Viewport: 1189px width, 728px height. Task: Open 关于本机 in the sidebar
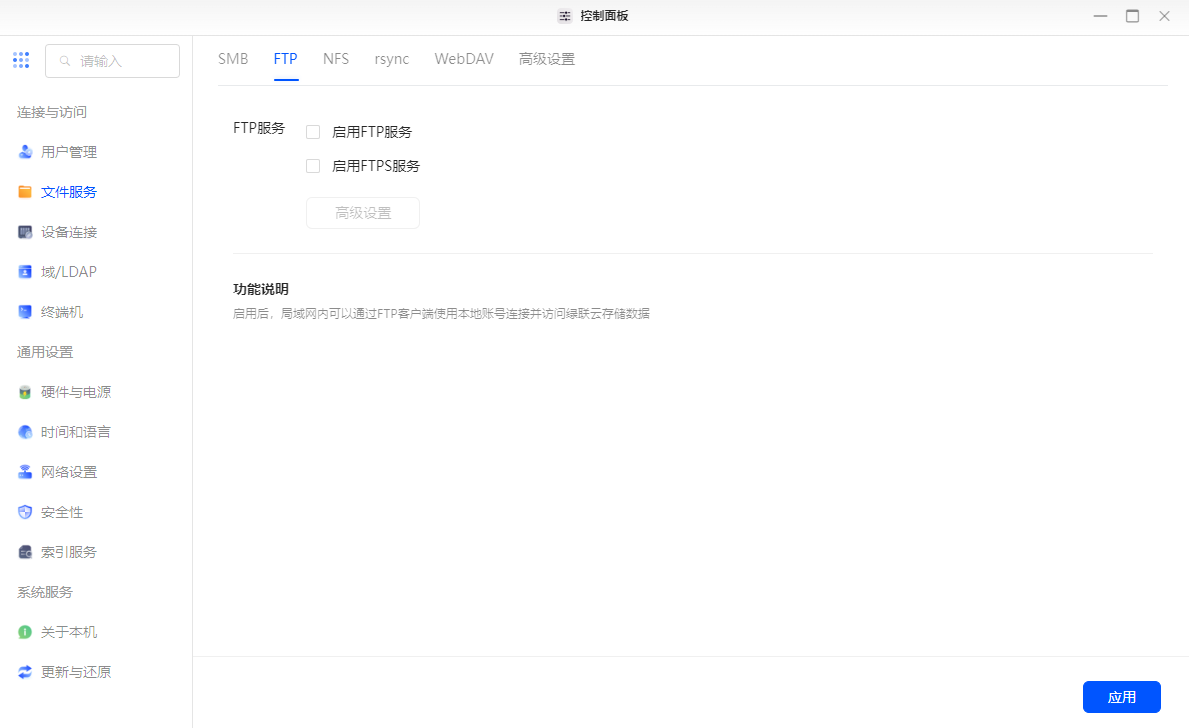click(x=69, y=632)
